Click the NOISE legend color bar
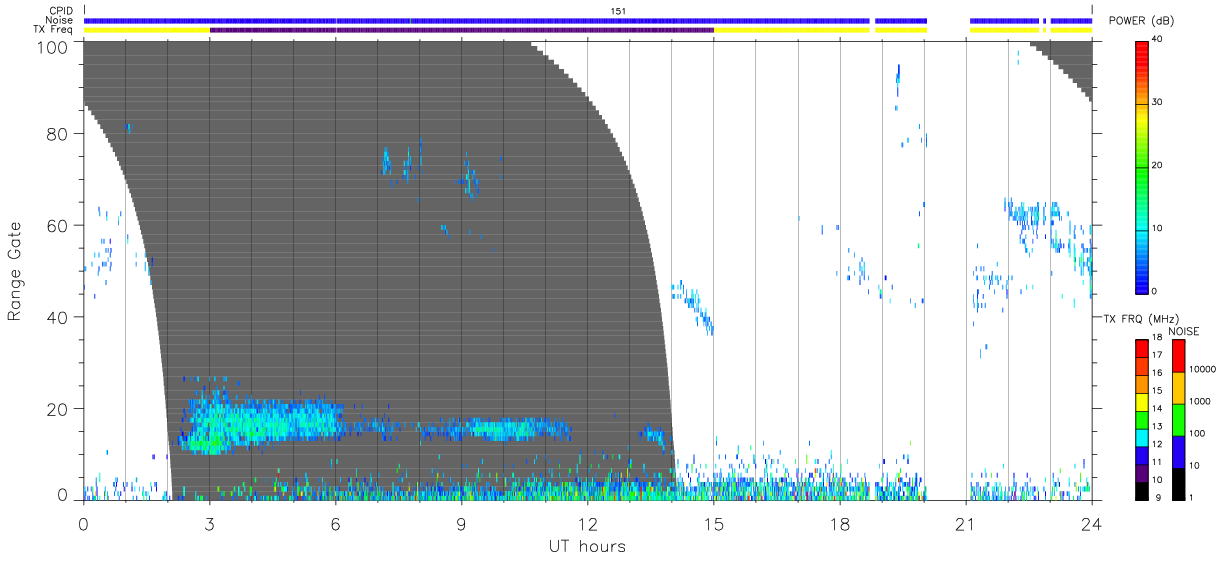 [1177, 419]
